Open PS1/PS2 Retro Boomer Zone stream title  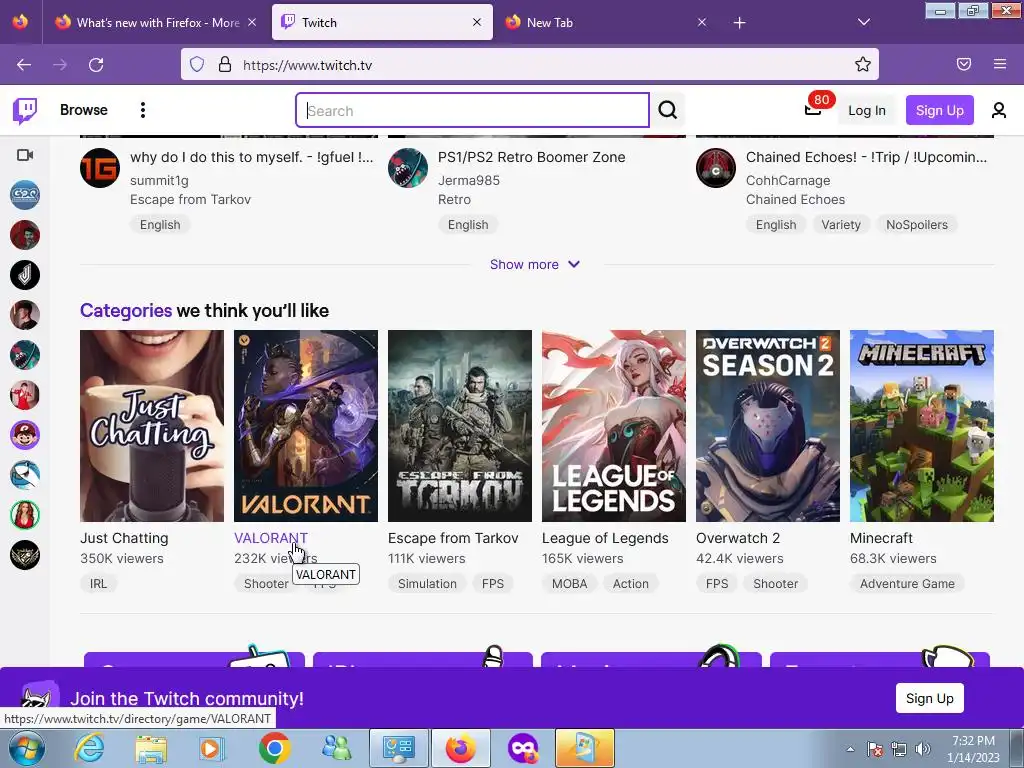532,157
